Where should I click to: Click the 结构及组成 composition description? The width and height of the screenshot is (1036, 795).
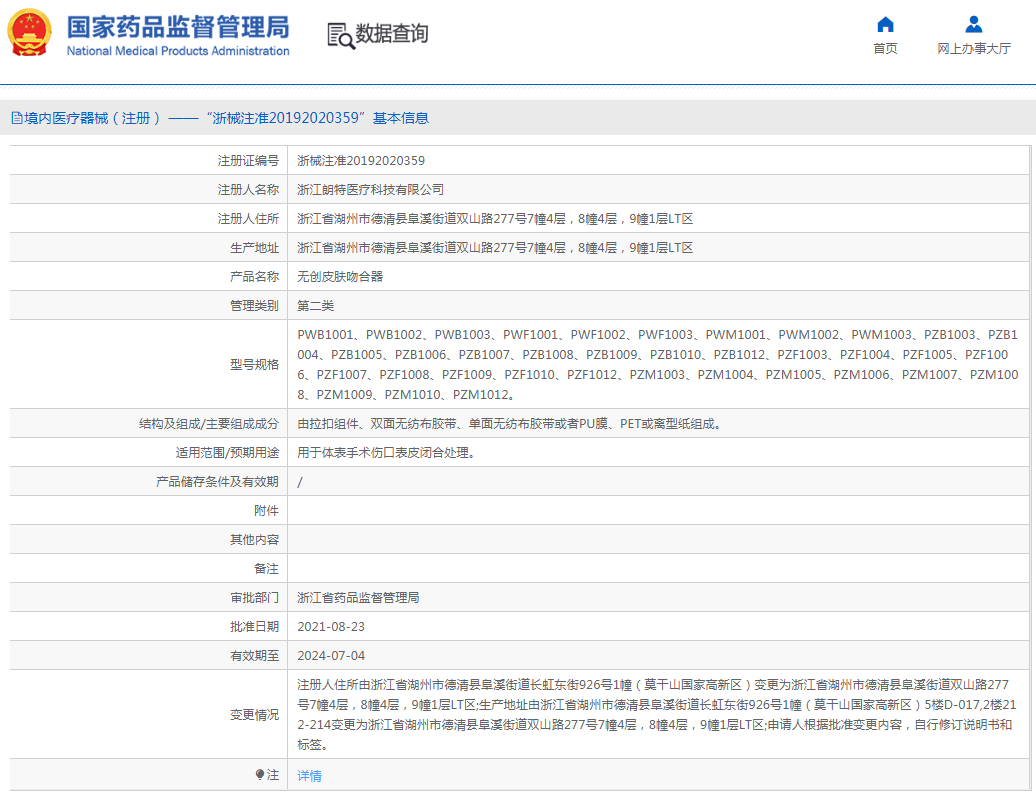tap(511, 424)
